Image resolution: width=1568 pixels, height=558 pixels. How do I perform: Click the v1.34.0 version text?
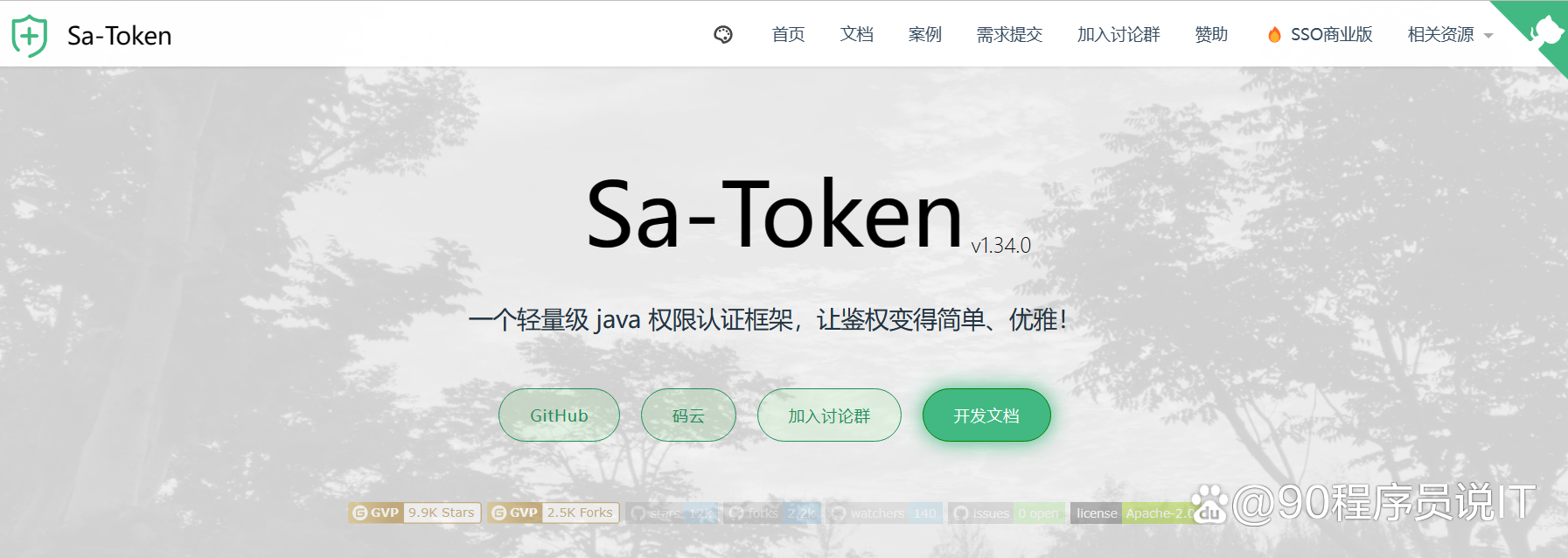pyautogui.click(x=1001, y=246)
